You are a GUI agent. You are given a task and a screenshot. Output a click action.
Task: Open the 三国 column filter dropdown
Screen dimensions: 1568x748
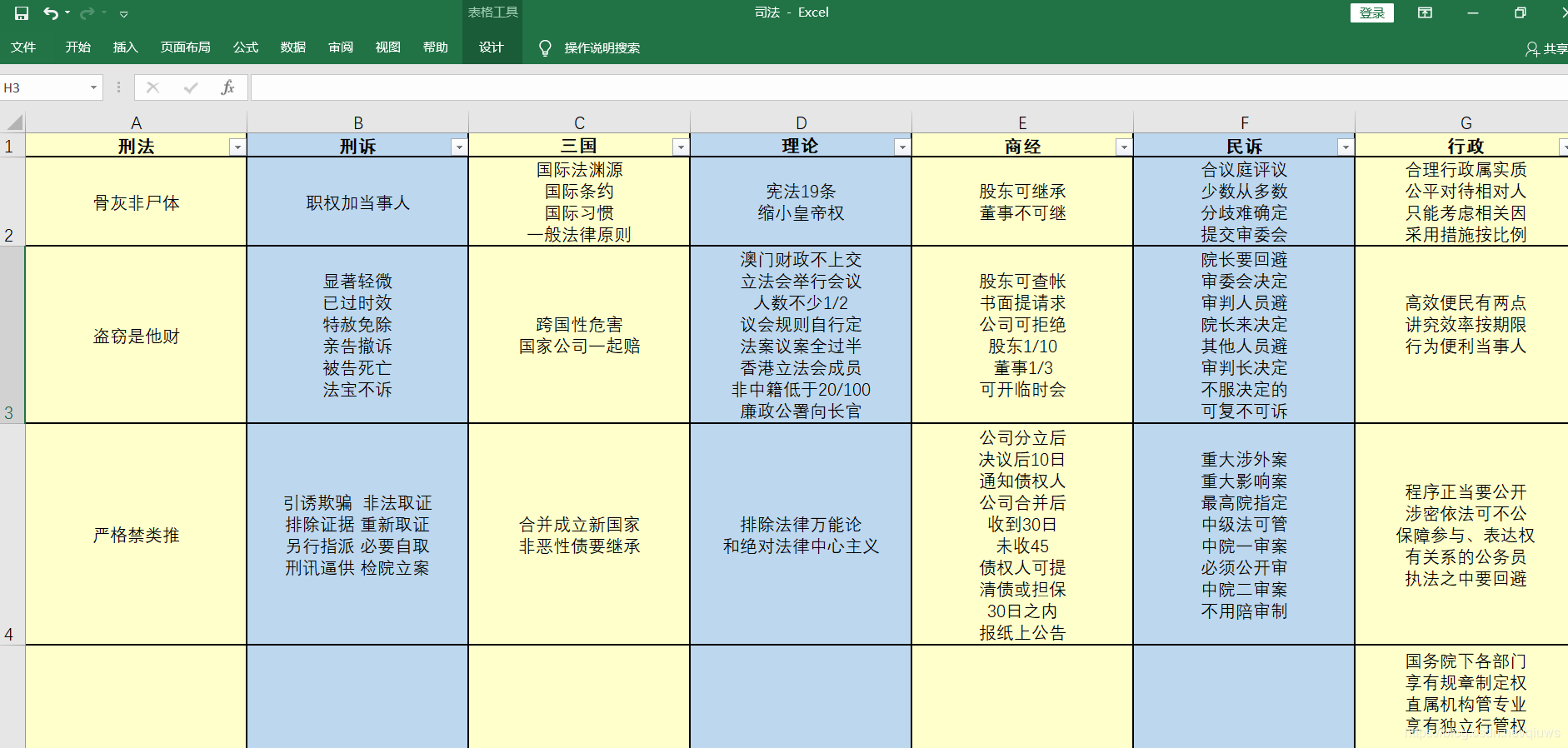pos(681,147)
